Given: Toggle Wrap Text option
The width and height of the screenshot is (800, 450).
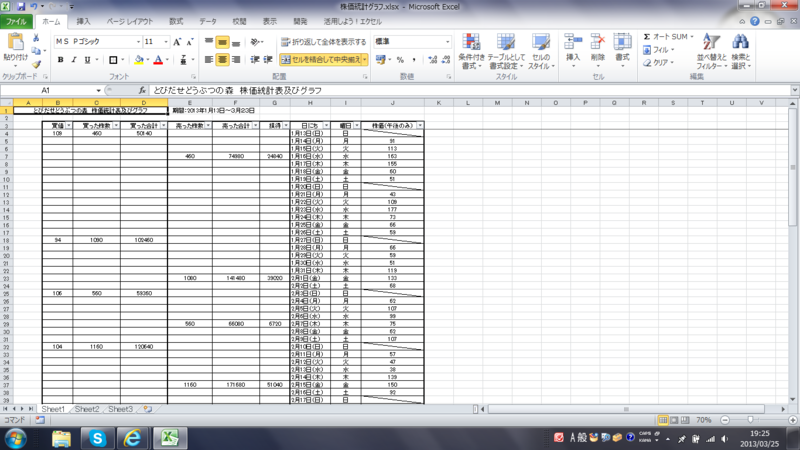Looking at the screenshot, I should pos(323,42).
